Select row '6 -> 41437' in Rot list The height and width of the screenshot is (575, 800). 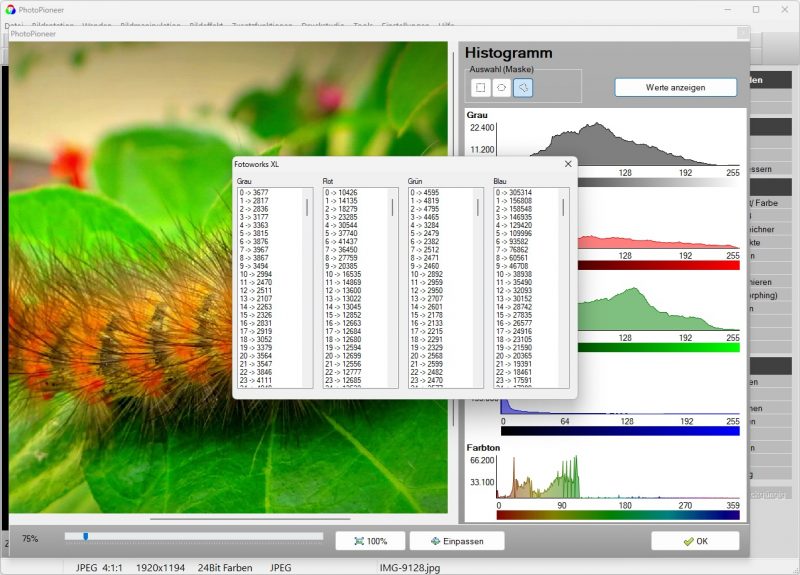(x=341, y=241)
